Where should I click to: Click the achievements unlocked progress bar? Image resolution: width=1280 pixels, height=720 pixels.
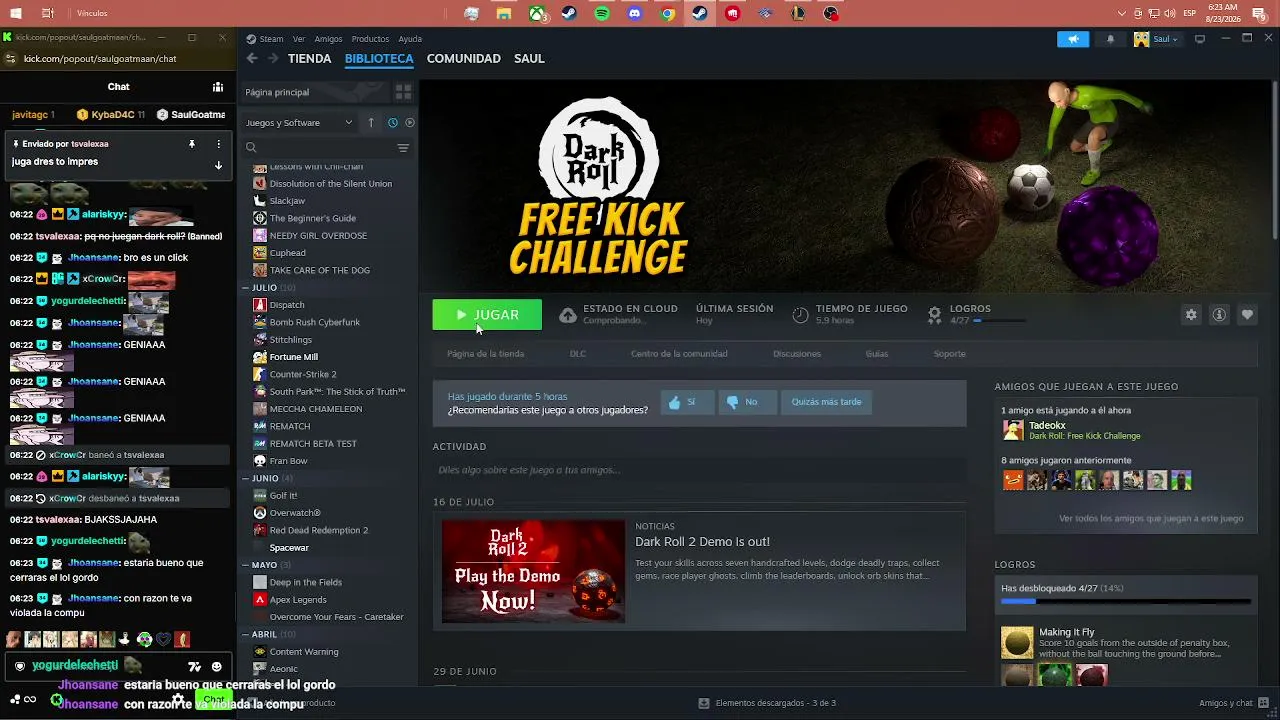pyautogui.click(x=1126, y=601)
